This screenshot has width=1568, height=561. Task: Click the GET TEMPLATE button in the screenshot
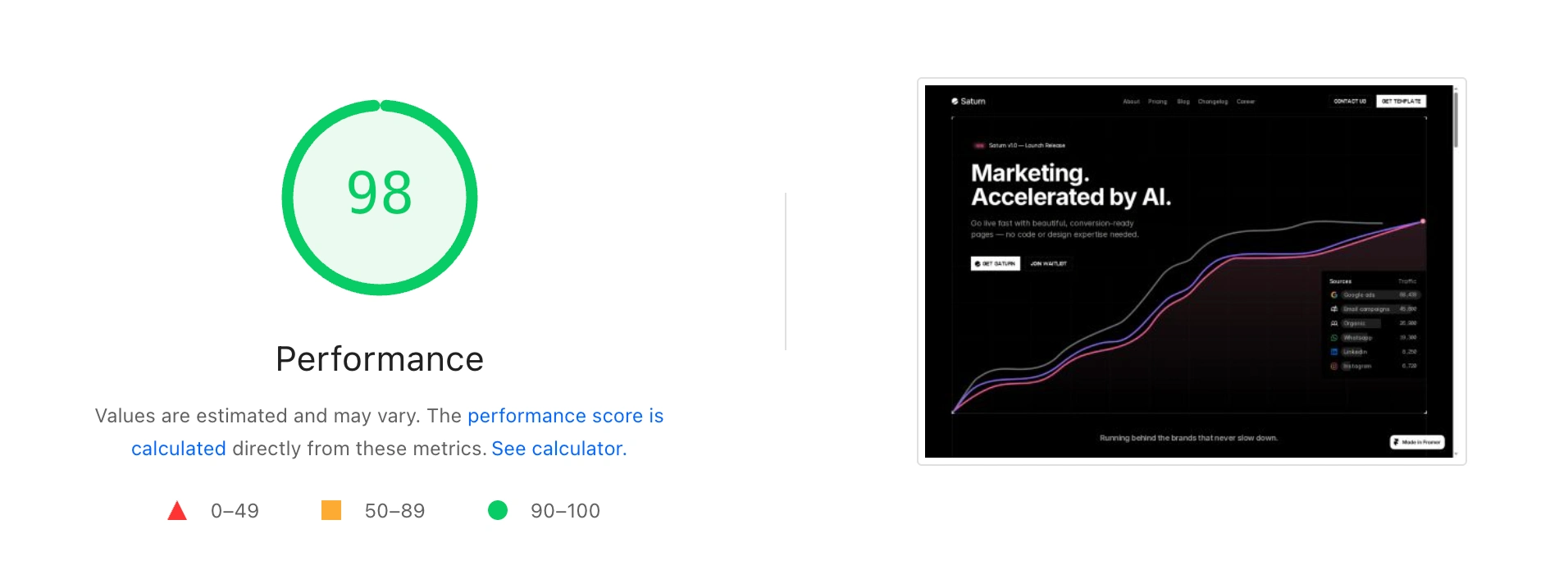click(1401, 102)
